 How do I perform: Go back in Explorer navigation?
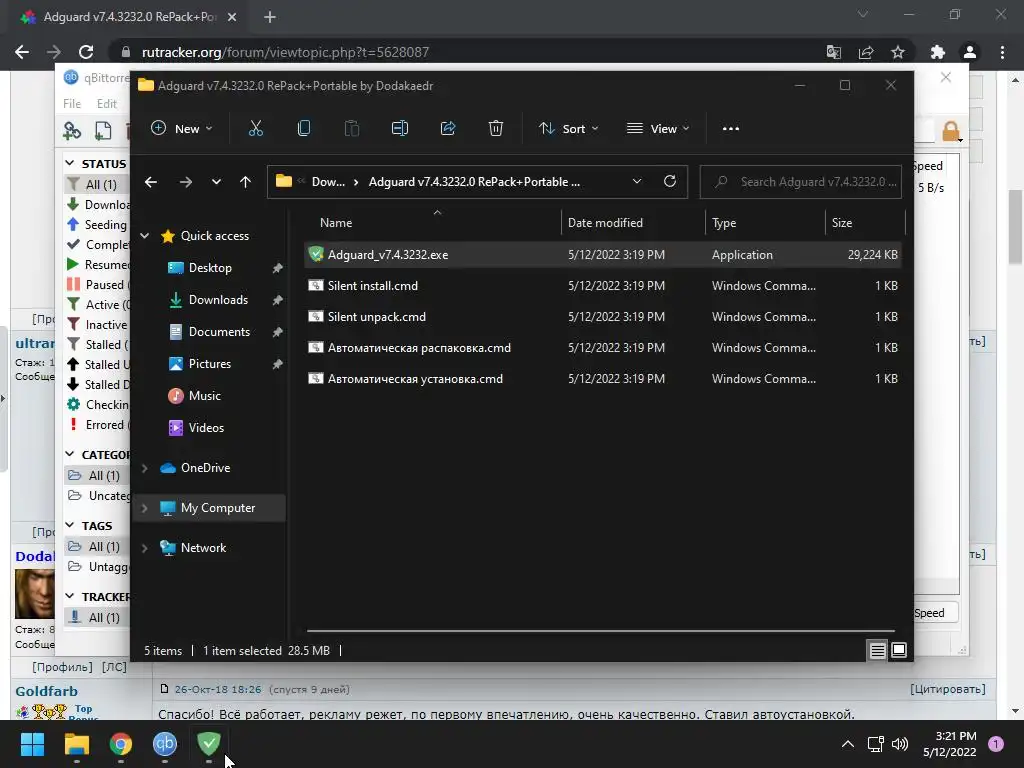coord(151,182)
